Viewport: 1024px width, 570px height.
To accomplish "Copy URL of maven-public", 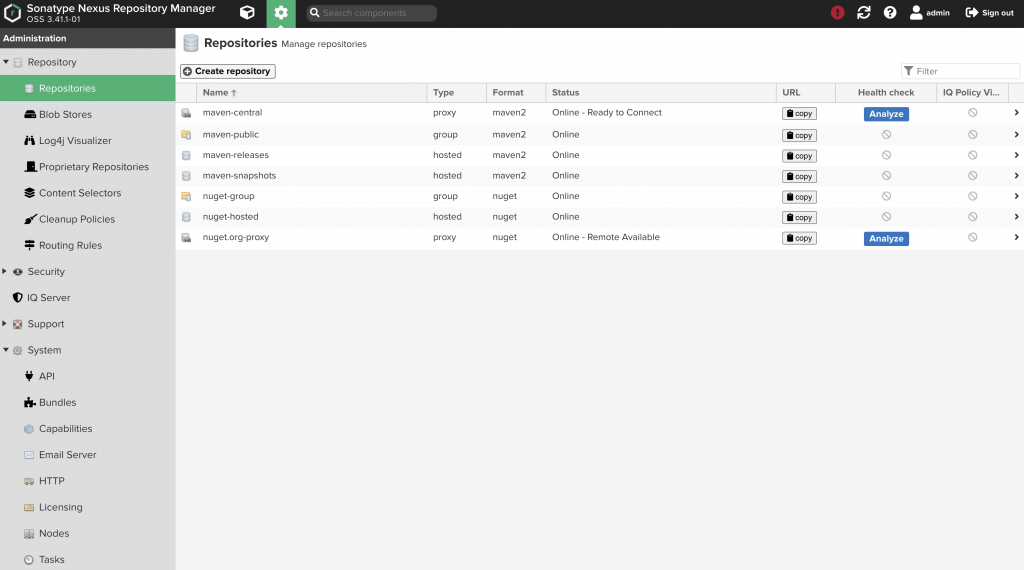I will click(x=799, y=136).
